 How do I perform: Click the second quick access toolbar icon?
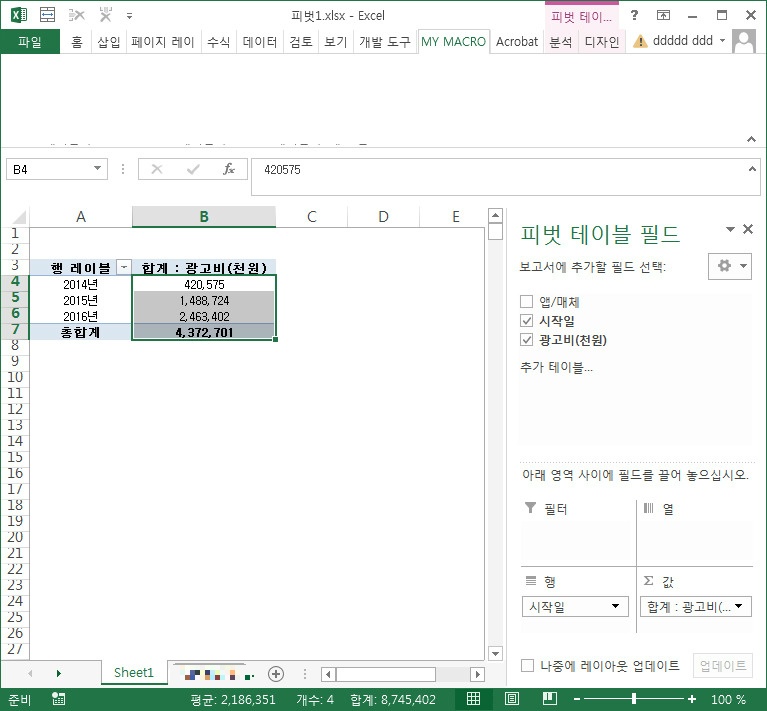47,15
